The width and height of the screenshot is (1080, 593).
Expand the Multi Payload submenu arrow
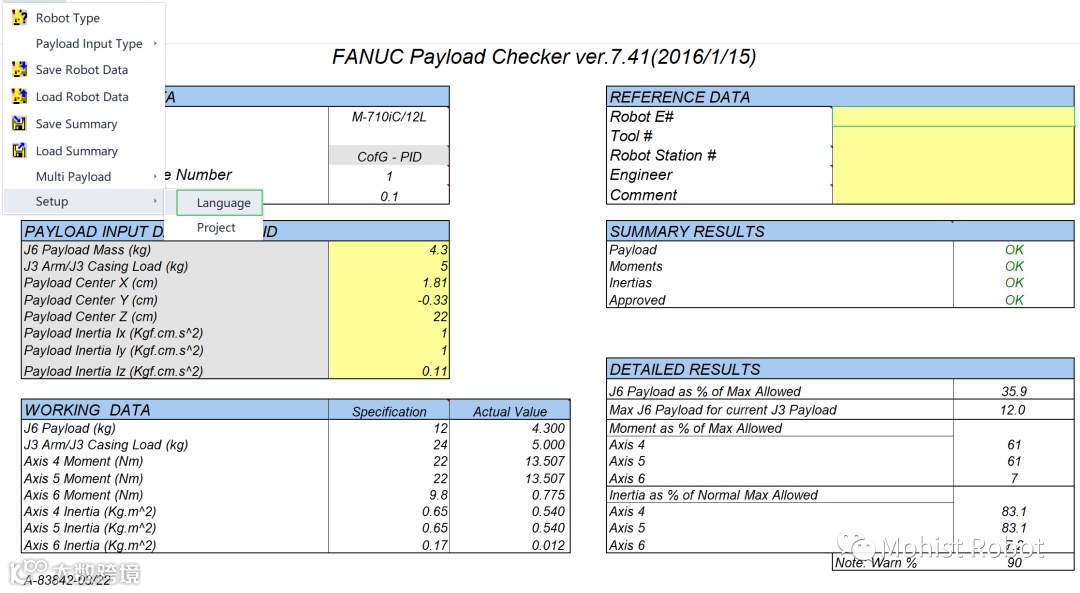pos(155,176)
